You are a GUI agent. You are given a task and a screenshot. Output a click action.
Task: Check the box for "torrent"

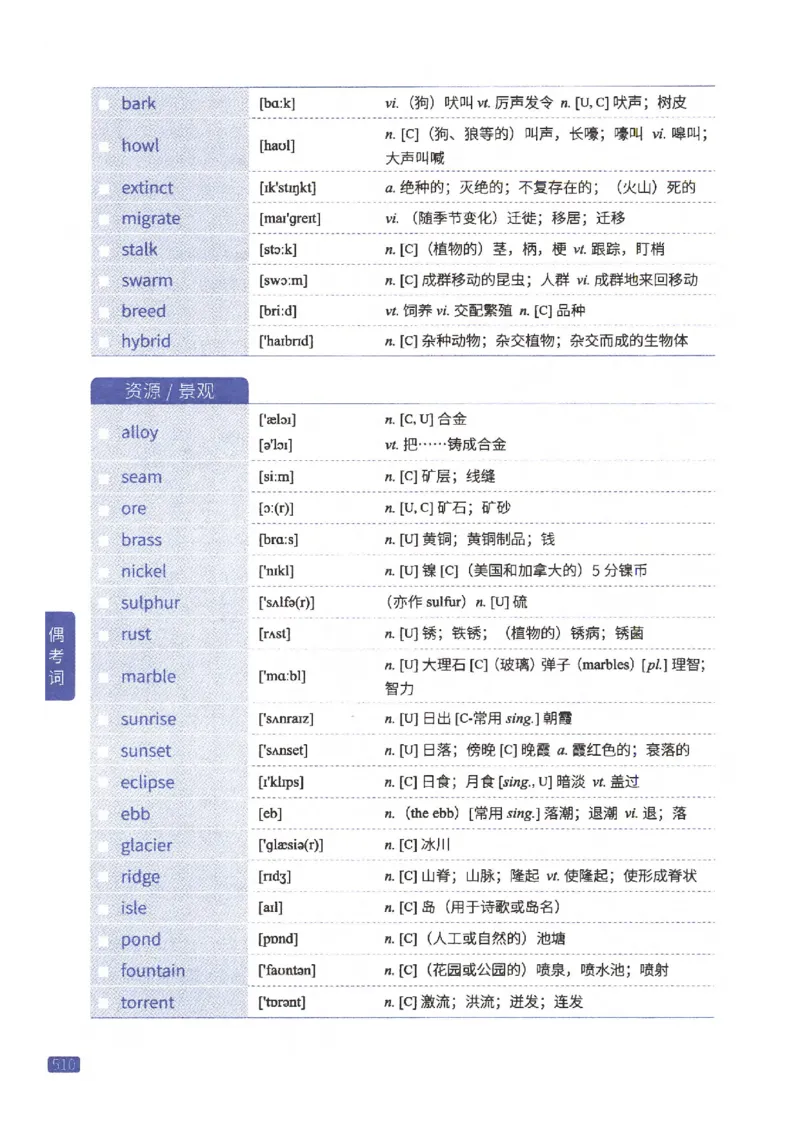click(x=105, y=1003)
